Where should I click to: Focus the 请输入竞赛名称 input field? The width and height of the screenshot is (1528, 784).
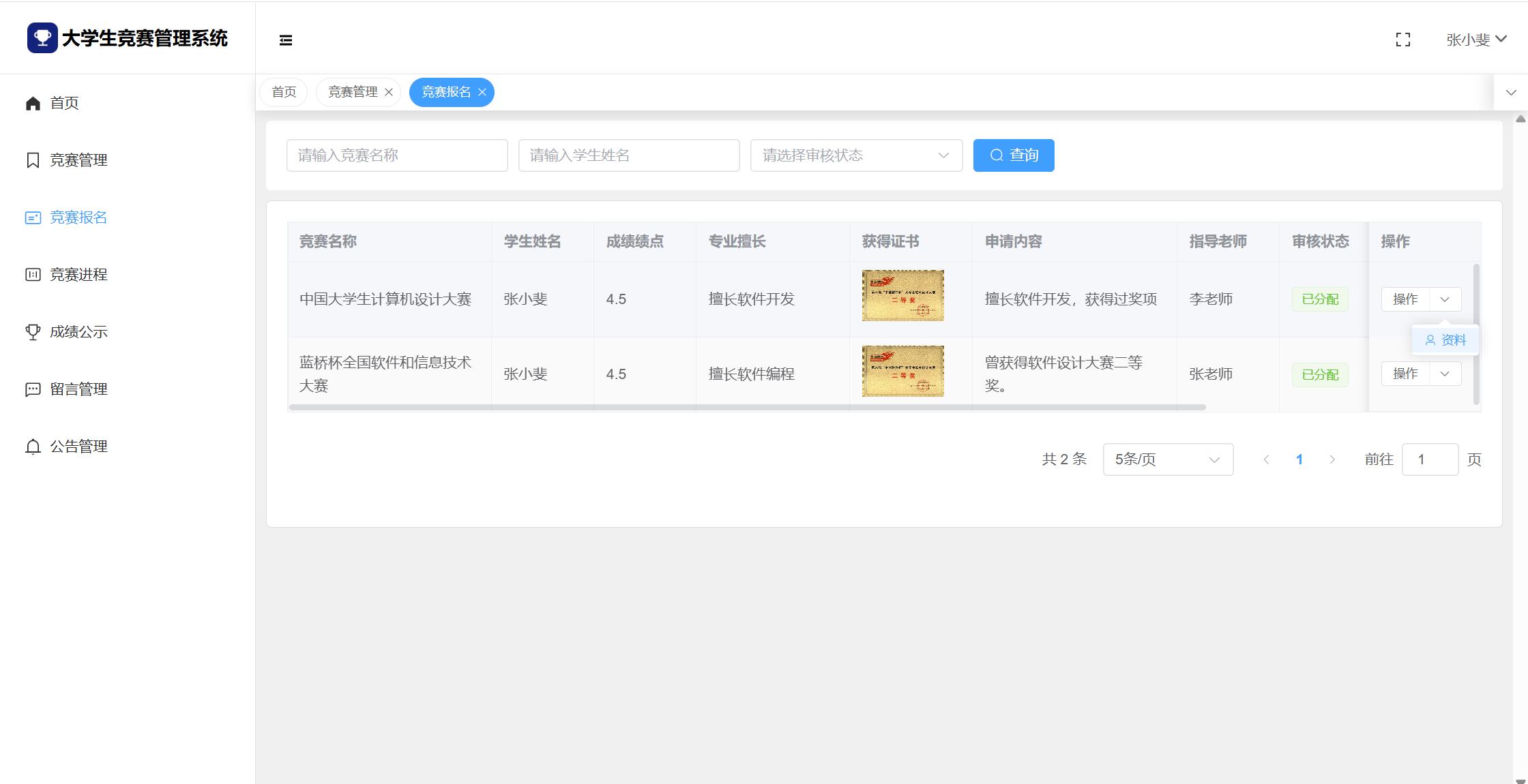[x=396, y=155]
